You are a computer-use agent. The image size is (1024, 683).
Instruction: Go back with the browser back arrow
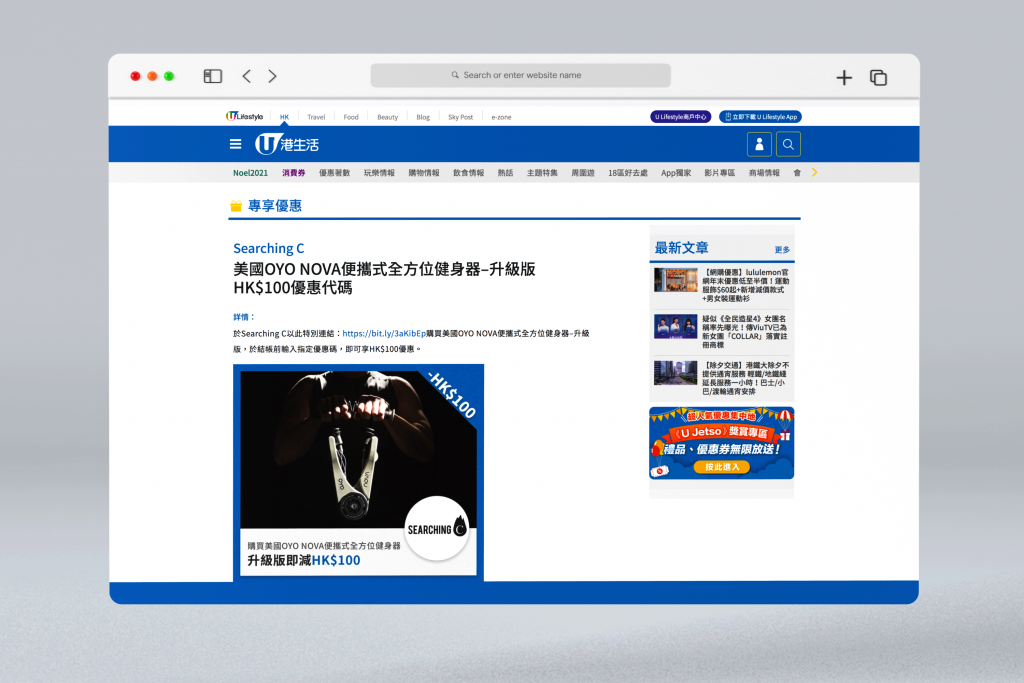point(246,76)
